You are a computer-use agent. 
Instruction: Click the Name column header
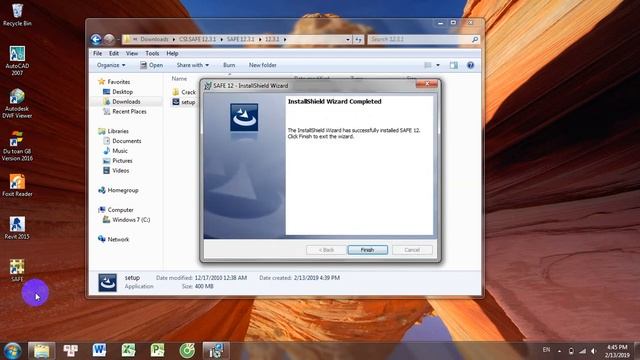click(179, 79)
